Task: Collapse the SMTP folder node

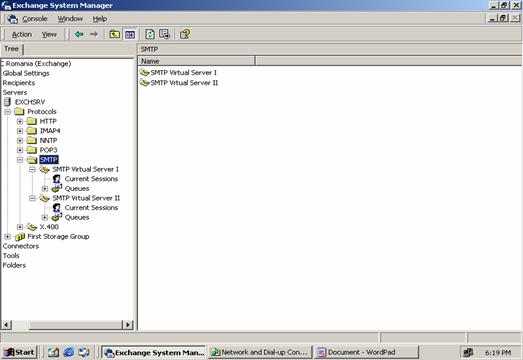Action: (x=20, y=160)
